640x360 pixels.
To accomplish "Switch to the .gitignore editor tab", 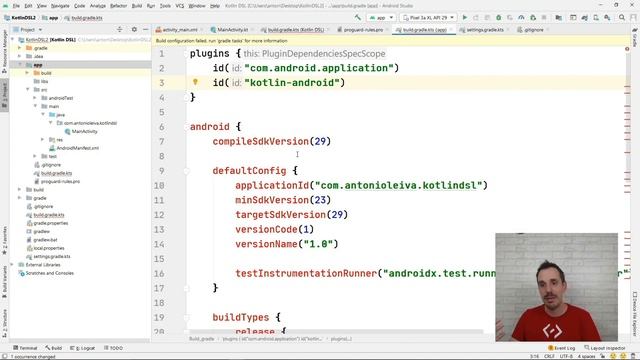I will click(x=533, y=30).
